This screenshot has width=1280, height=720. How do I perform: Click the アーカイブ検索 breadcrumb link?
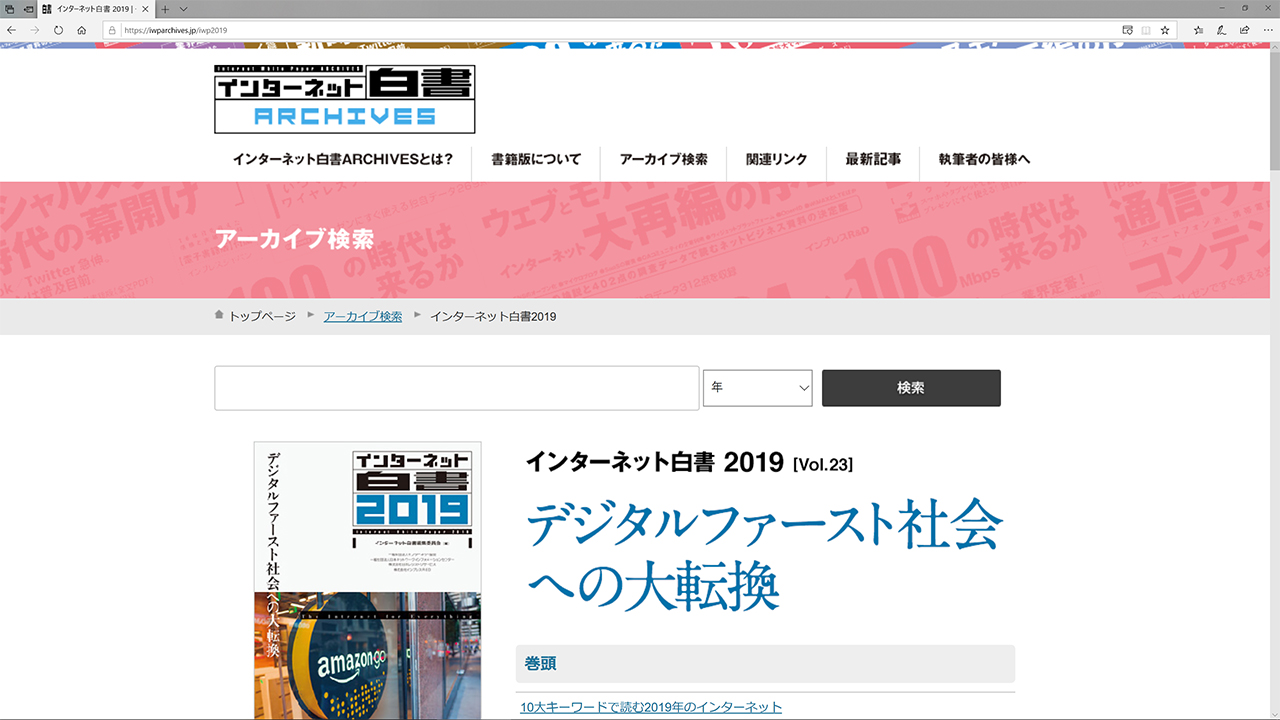pyautogui.click(x=363, y=316)
